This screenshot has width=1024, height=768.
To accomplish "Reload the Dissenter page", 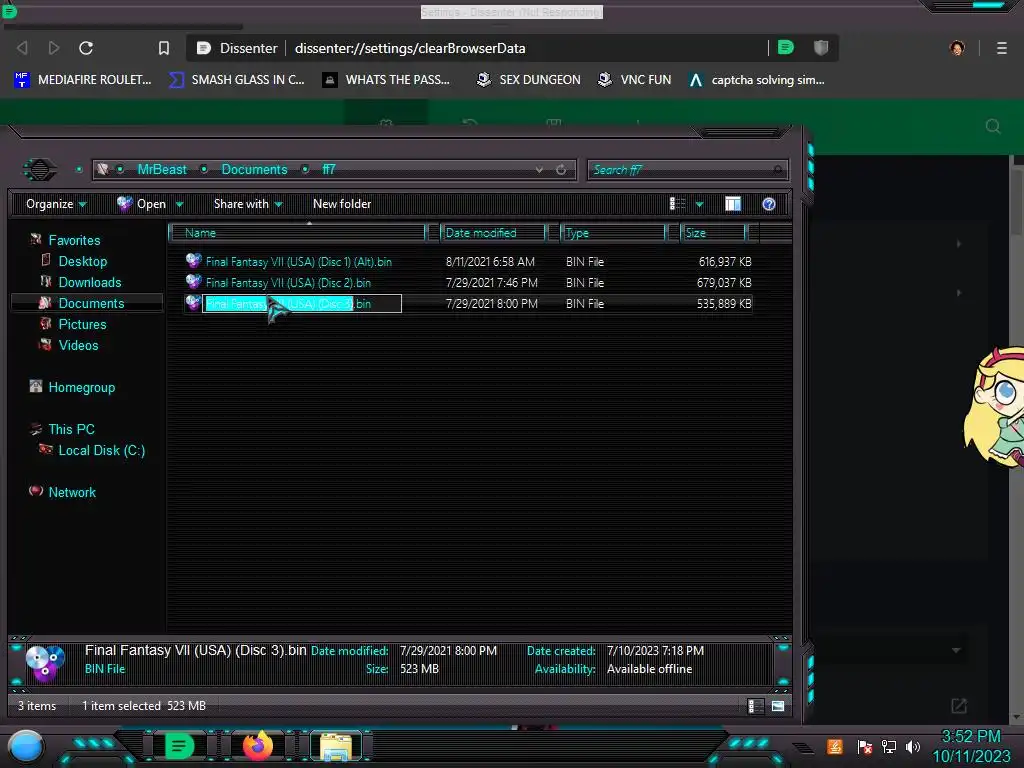I will pyautogui.click(x=86, y=48).
